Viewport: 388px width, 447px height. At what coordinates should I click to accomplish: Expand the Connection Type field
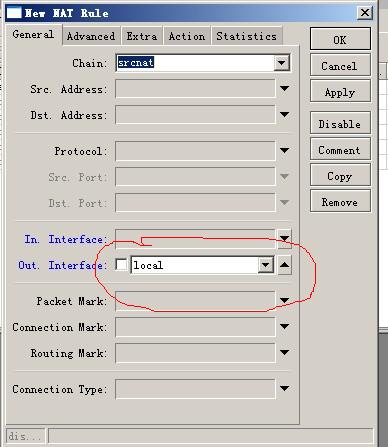click(x=284, y=388)
